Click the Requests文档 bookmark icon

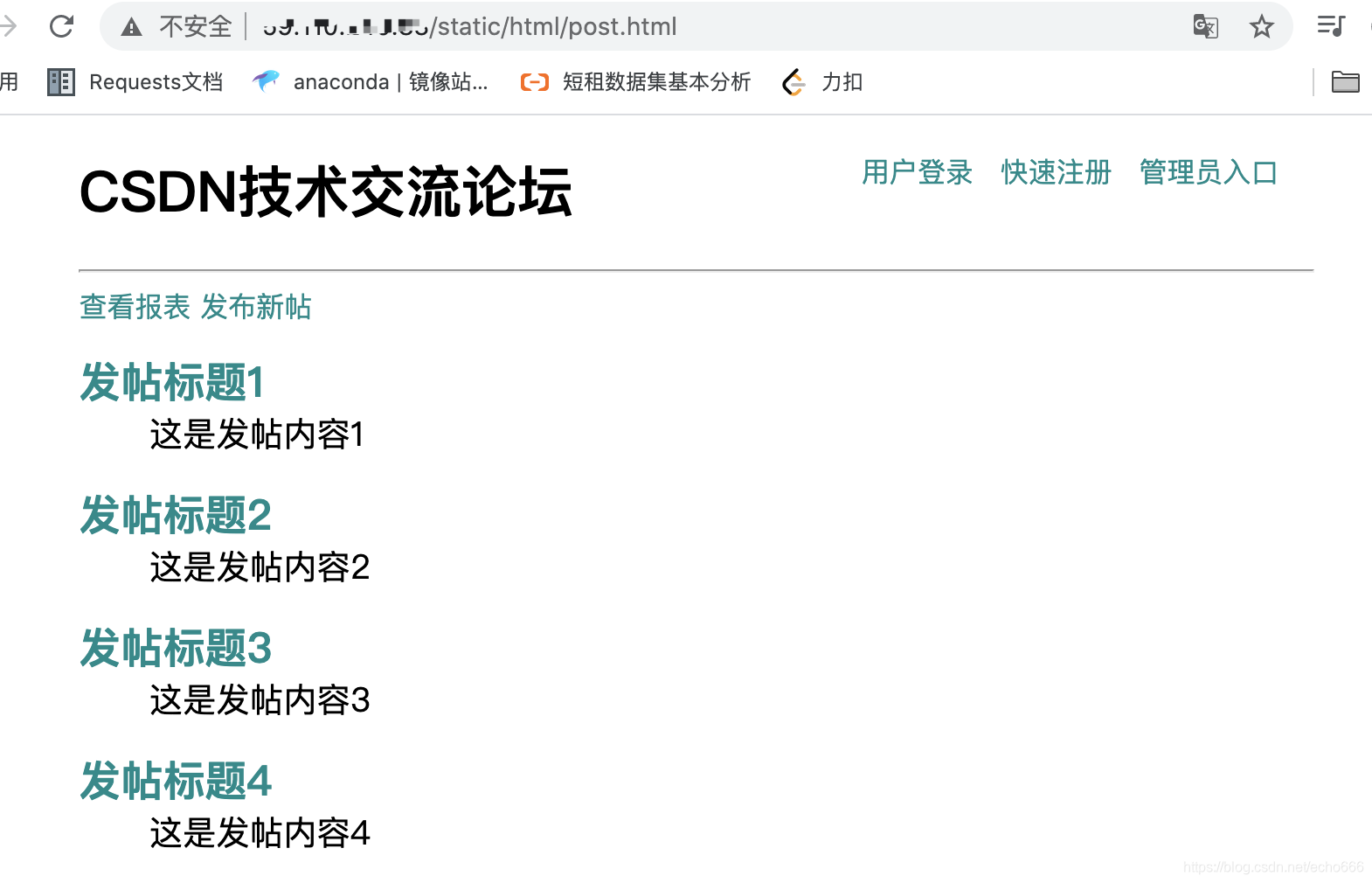click(x=61, y=82)
